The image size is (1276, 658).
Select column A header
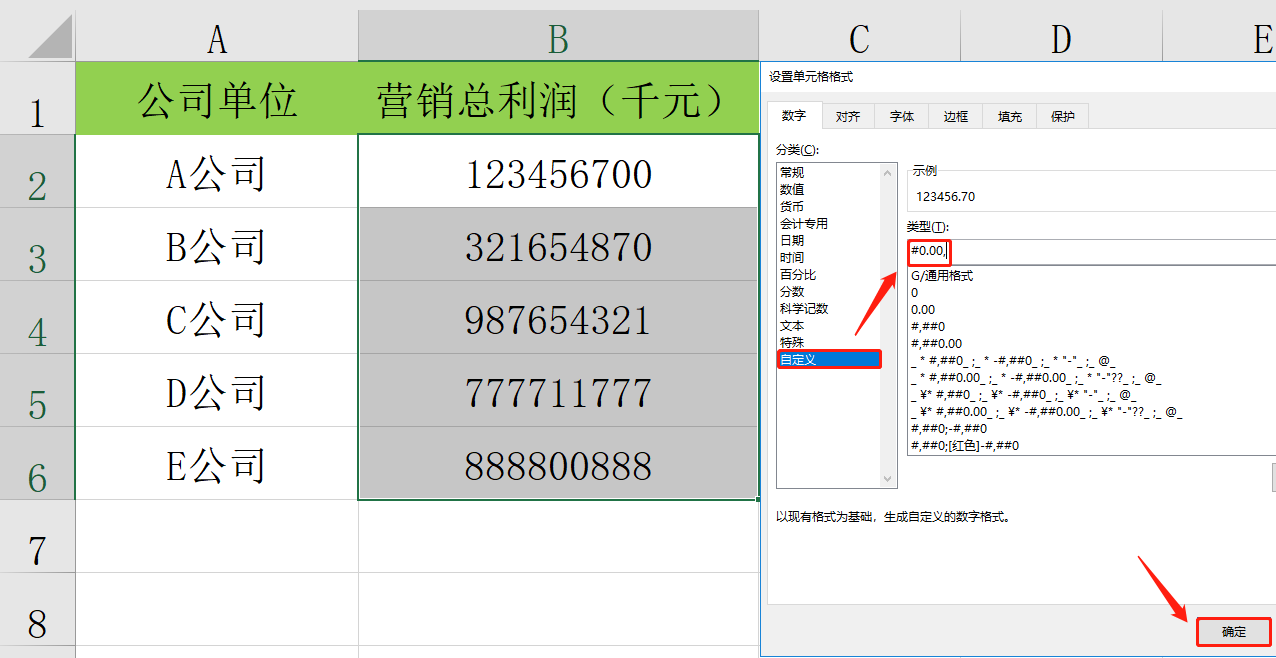217,38
